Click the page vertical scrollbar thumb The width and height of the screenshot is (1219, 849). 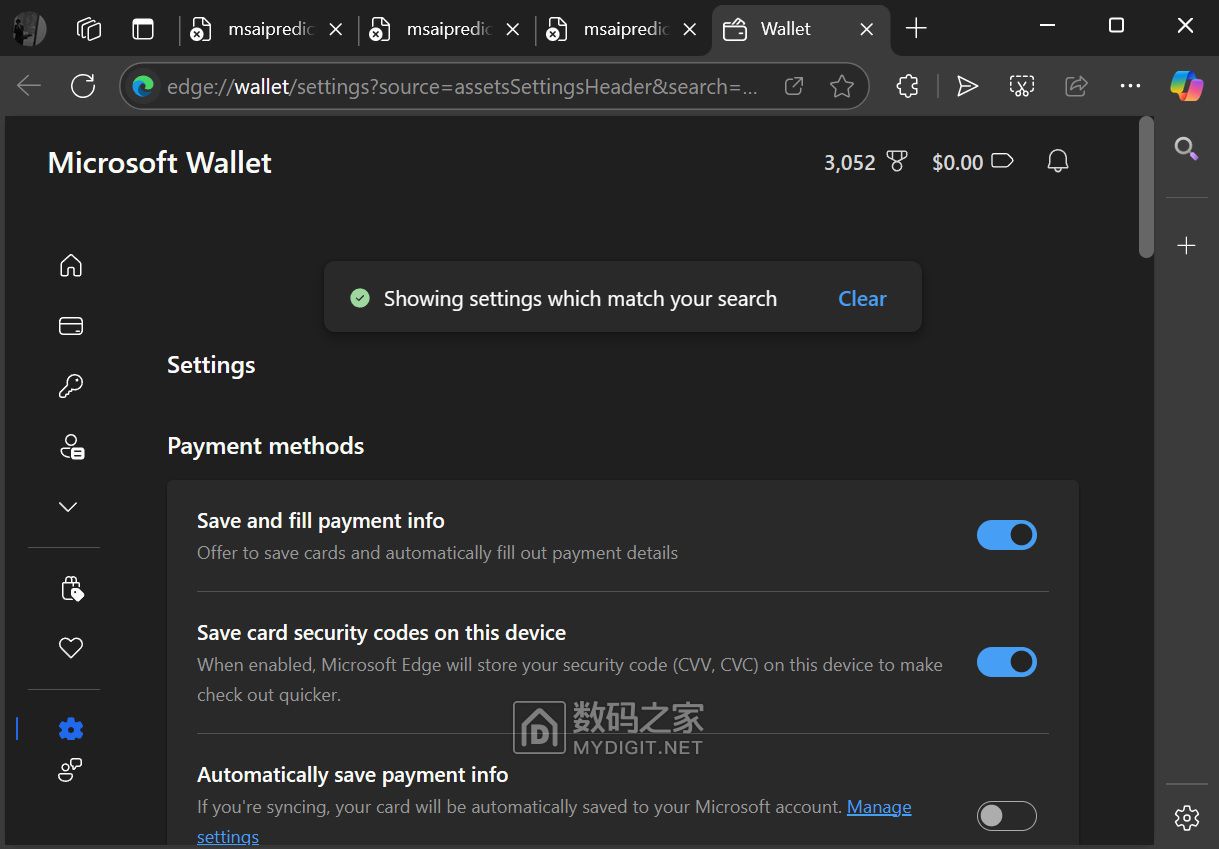(1146, 188)
